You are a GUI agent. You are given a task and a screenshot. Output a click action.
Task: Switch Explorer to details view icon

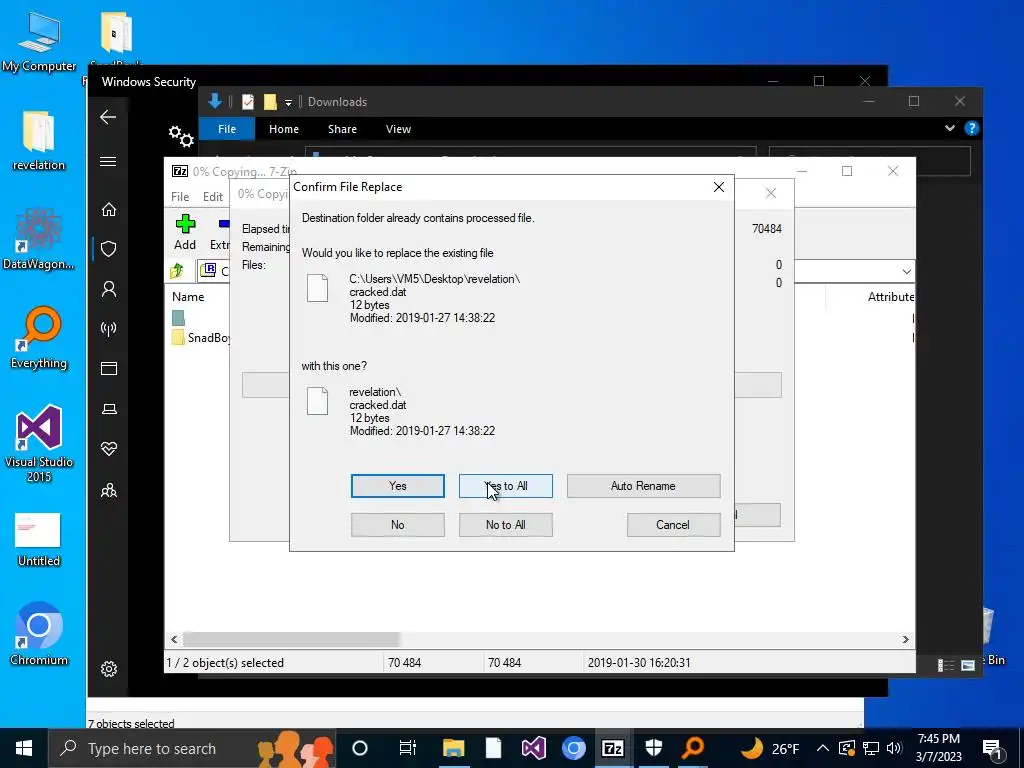[x=946, y=665]
